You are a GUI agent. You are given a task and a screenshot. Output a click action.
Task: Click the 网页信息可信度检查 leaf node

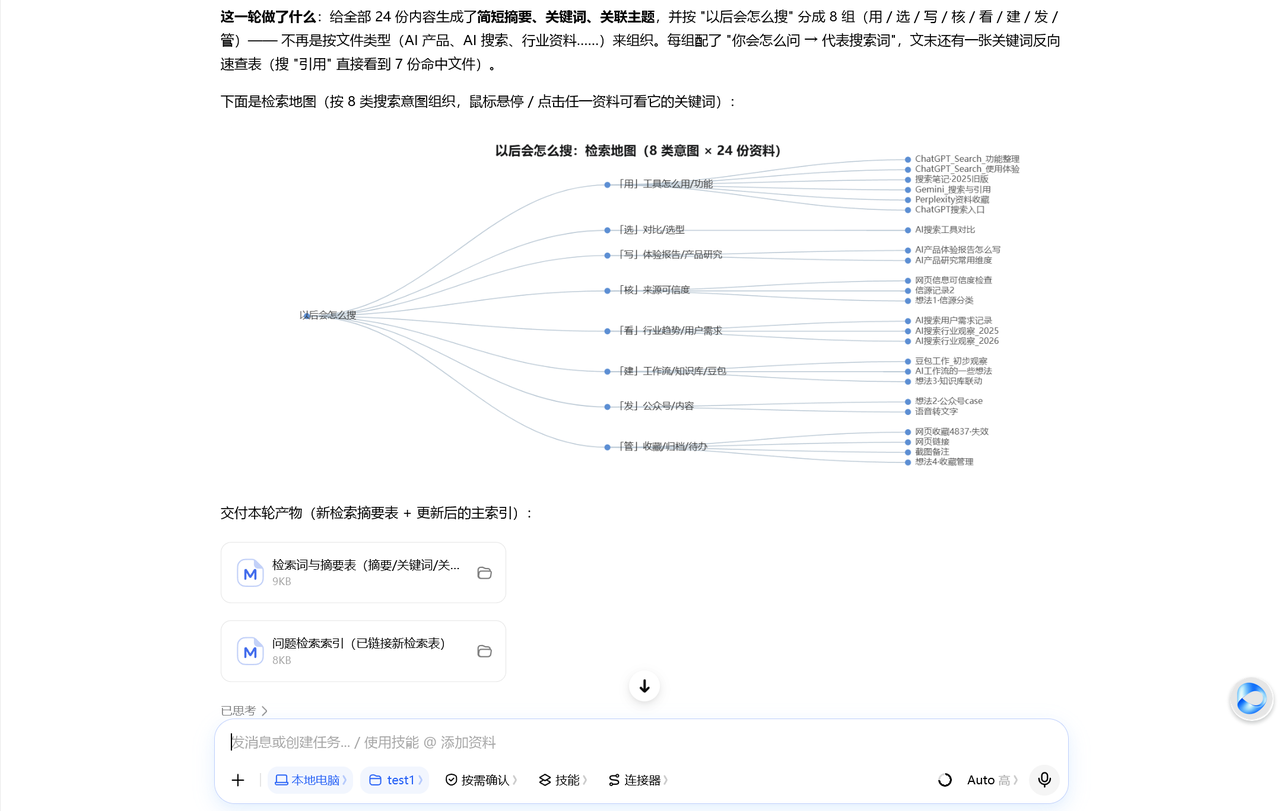pos(949,280)
